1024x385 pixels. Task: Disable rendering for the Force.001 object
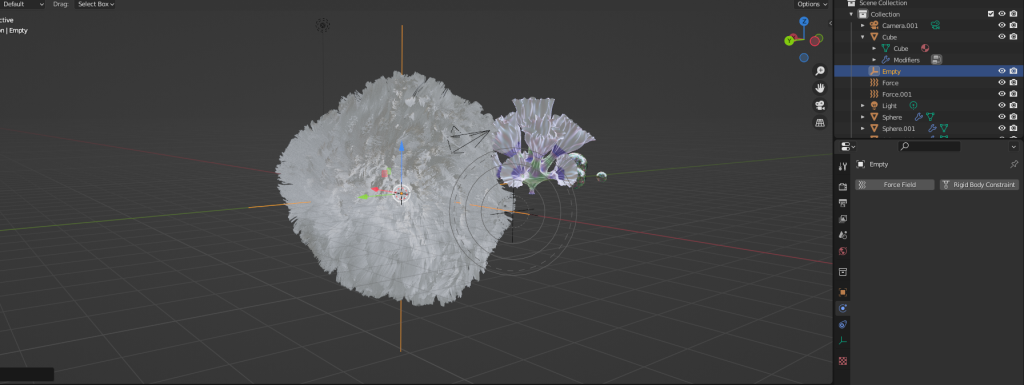coord(1014,94)
